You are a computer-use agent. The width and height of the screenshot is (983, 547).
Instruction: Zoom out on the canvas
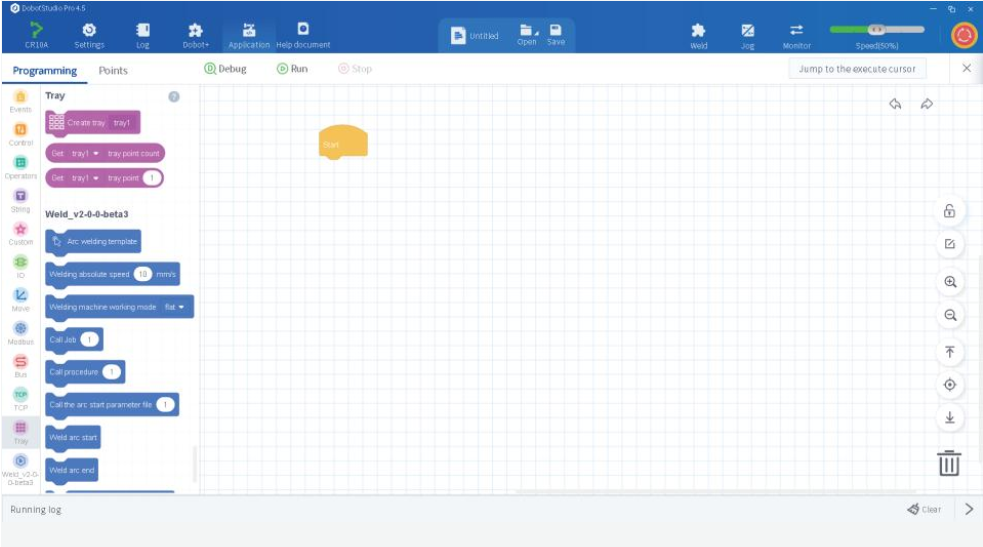[950, 315]
